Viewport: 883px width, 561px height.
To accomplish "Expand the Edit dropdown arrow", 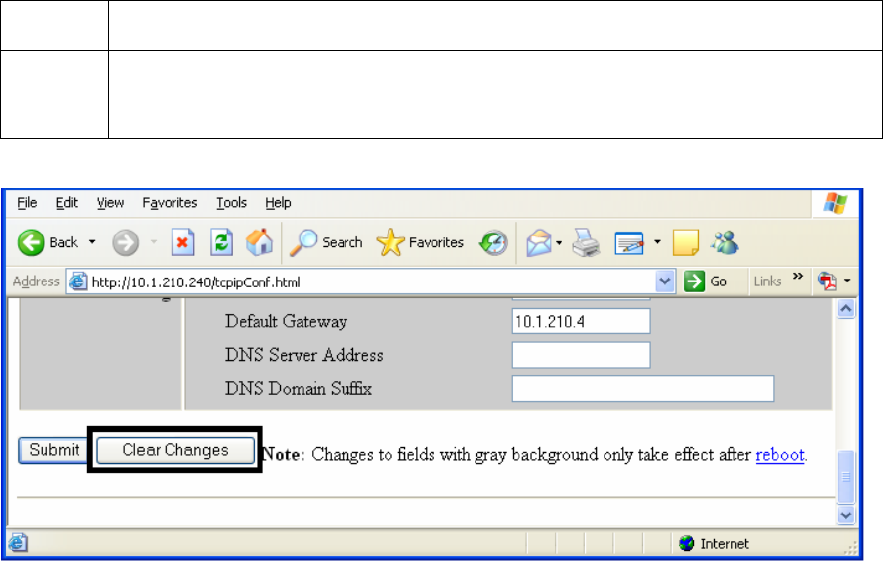I will click(x=657, y=242).
